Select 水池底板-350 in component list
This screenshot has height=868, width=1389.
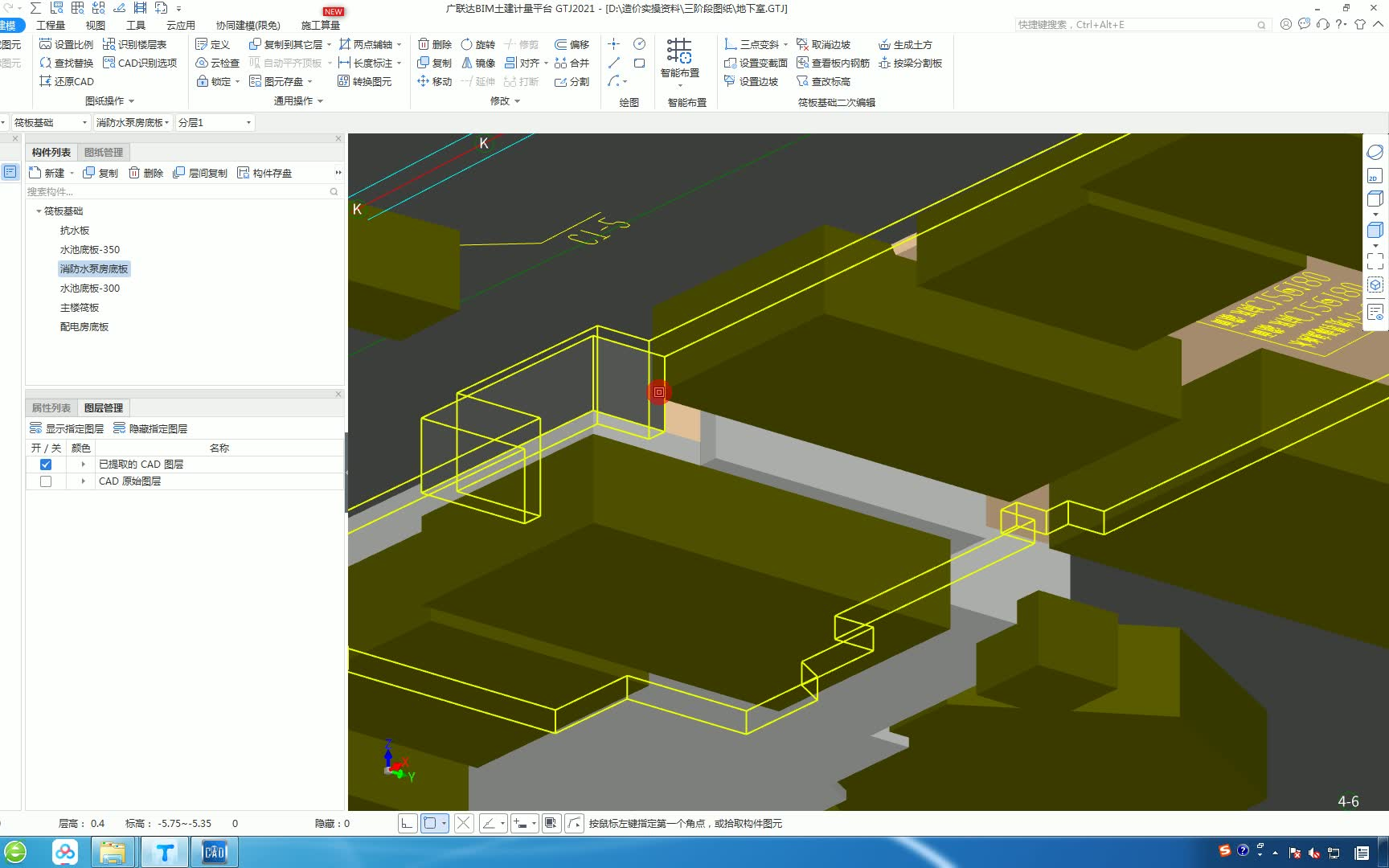click(x=90, y=250)
